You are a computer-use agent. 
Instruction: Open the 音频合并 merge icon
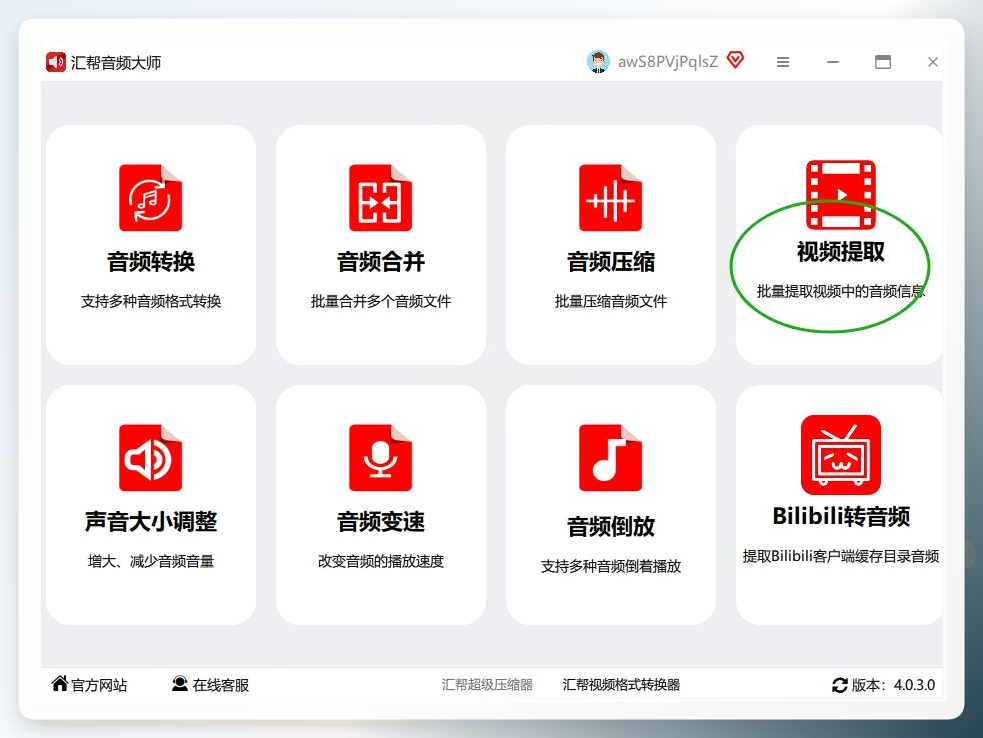click(x=381, y=198)
